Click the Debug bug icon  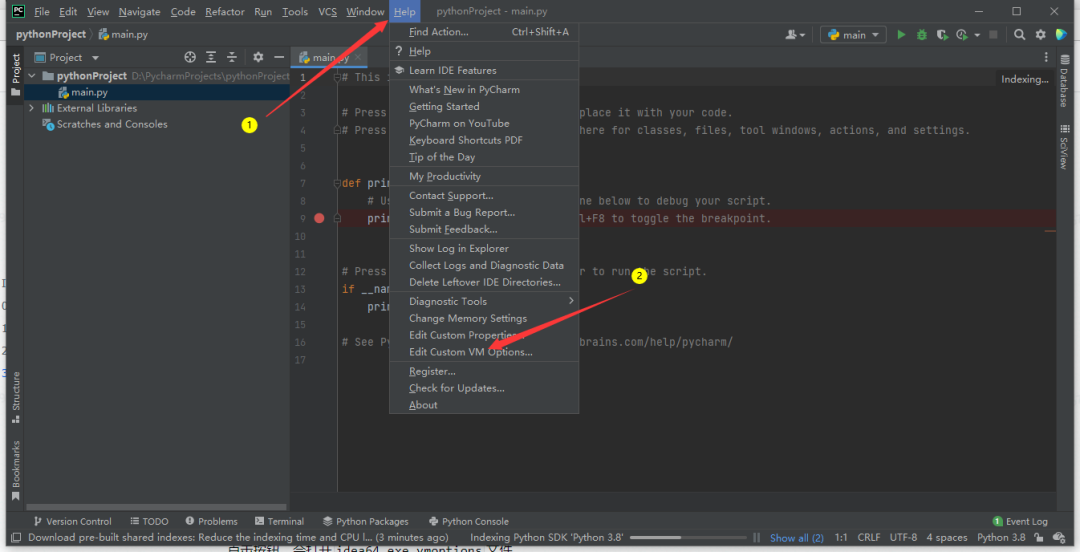coord(922,34)
